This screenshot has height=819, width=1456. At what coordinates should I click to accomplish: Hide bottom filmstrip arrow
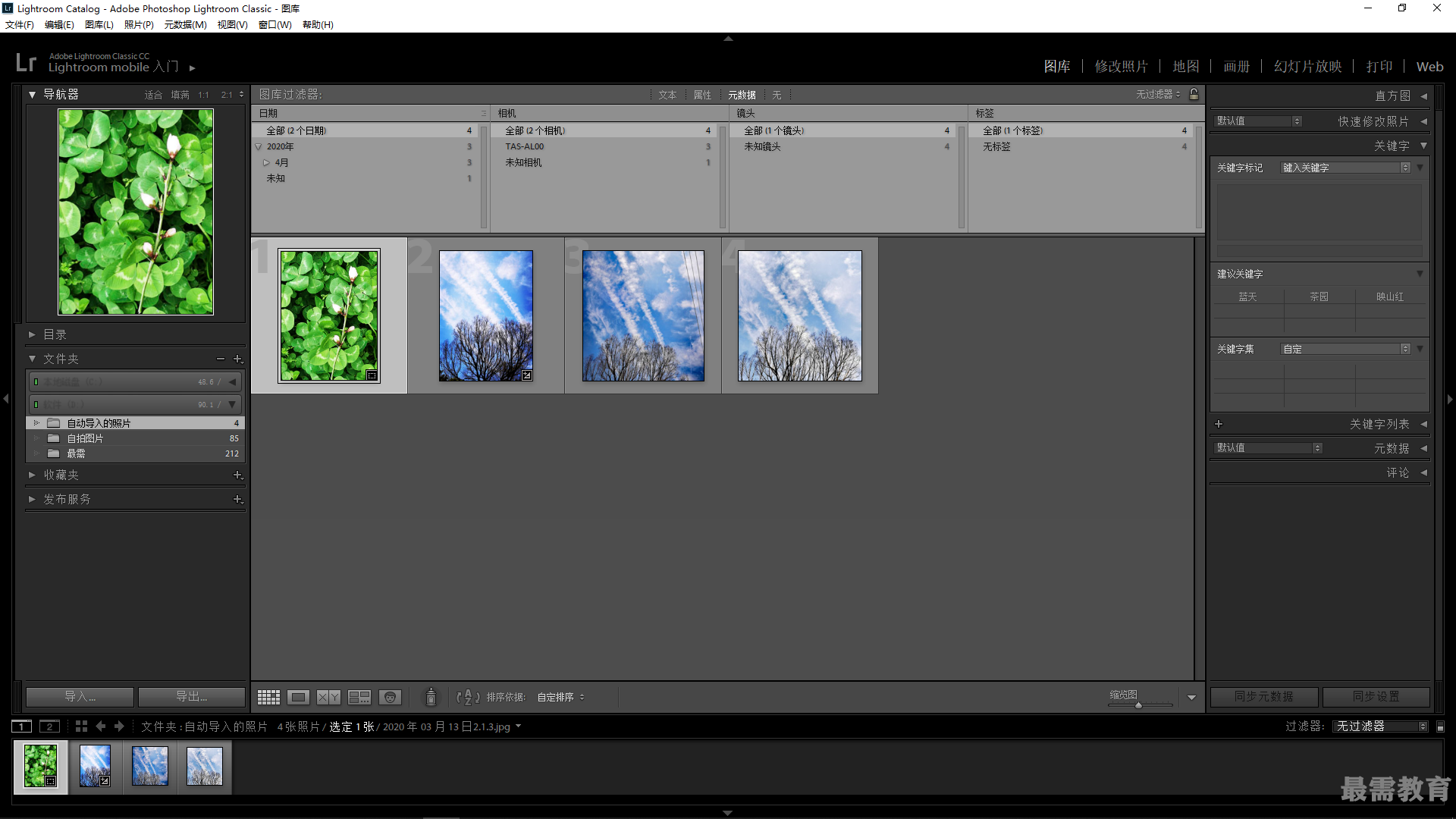728,813
